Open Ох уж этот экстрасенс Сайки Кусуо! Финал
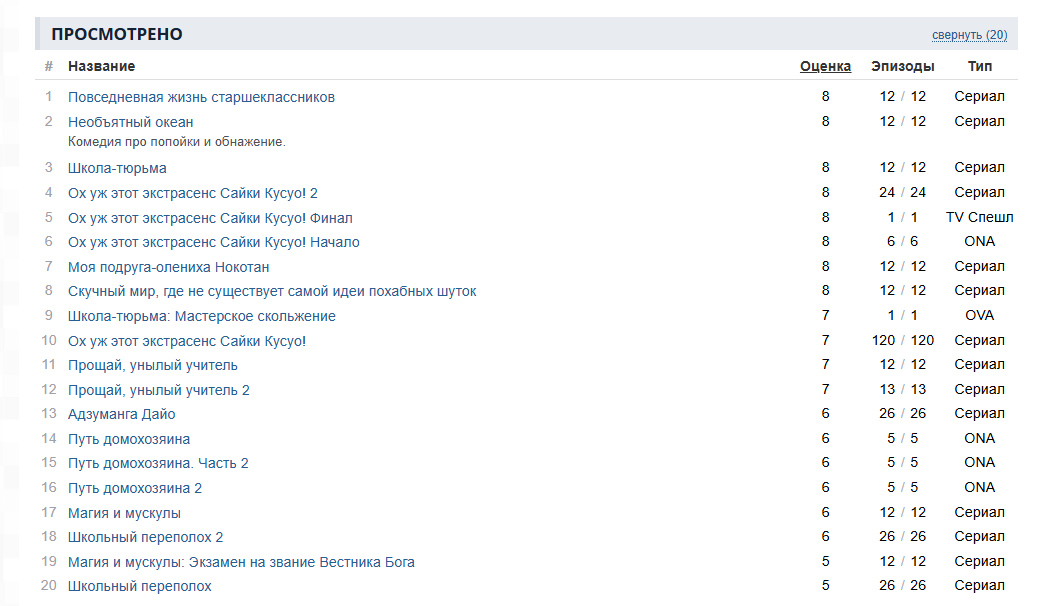 210,218
